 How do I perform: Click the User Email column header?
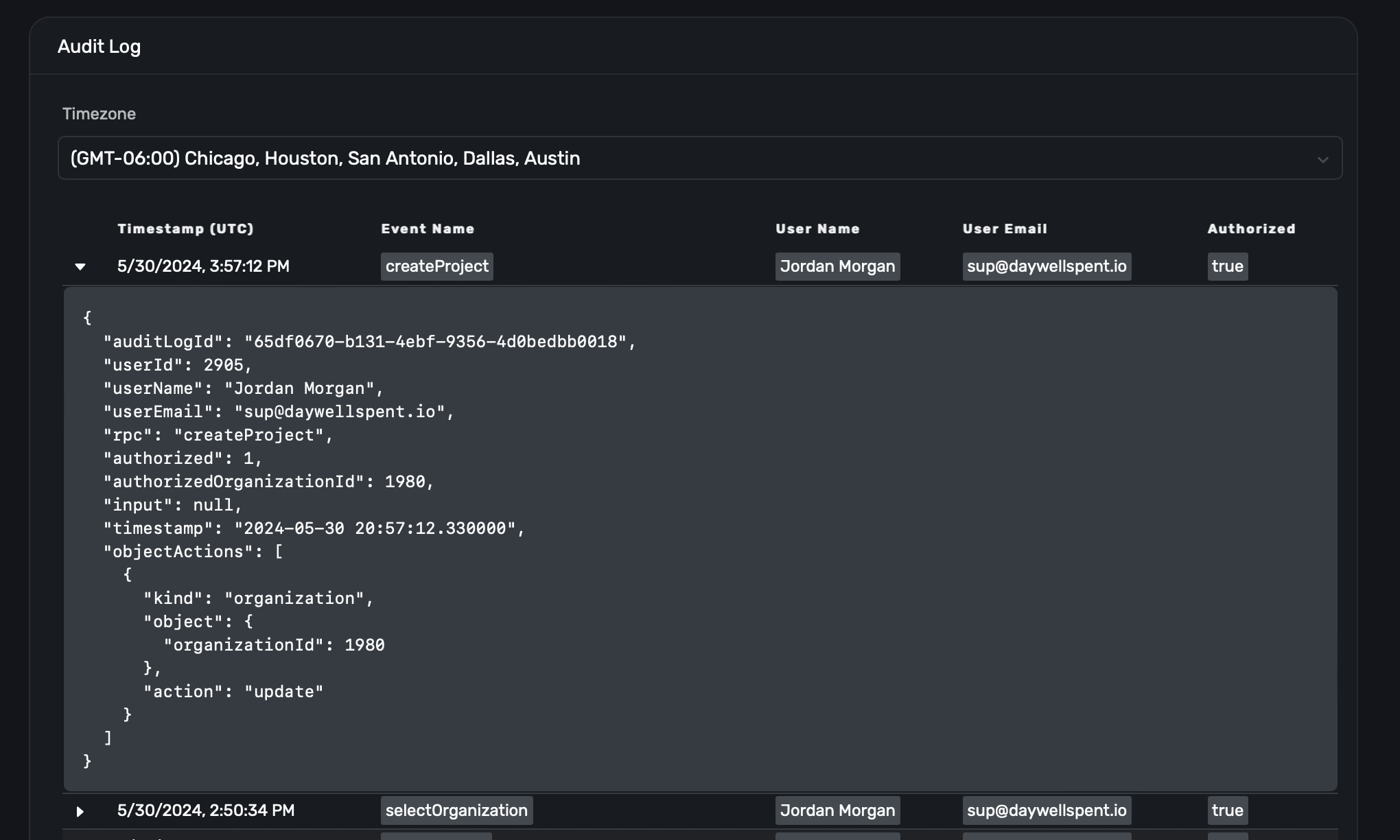1005,229
